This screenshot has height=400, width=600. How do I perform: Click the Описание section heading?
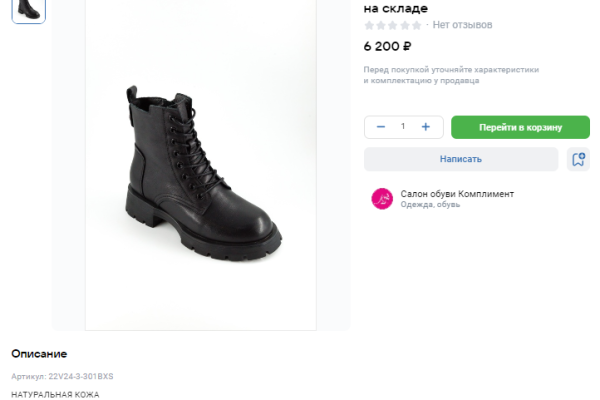click(x=39, y=354)
